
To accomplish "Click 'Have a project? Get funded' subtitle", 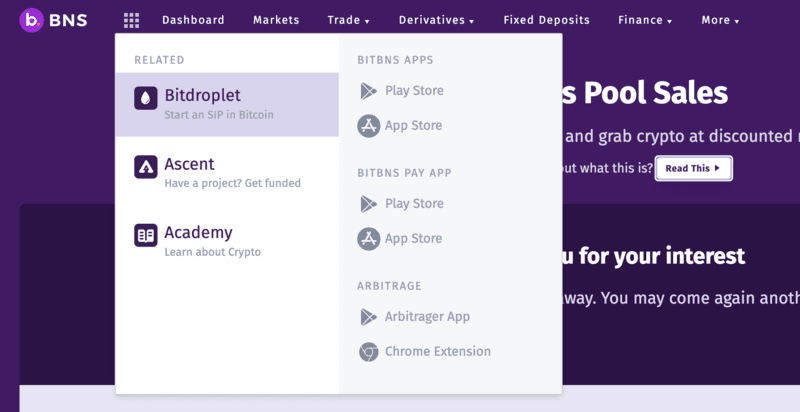I will point(232,183).
